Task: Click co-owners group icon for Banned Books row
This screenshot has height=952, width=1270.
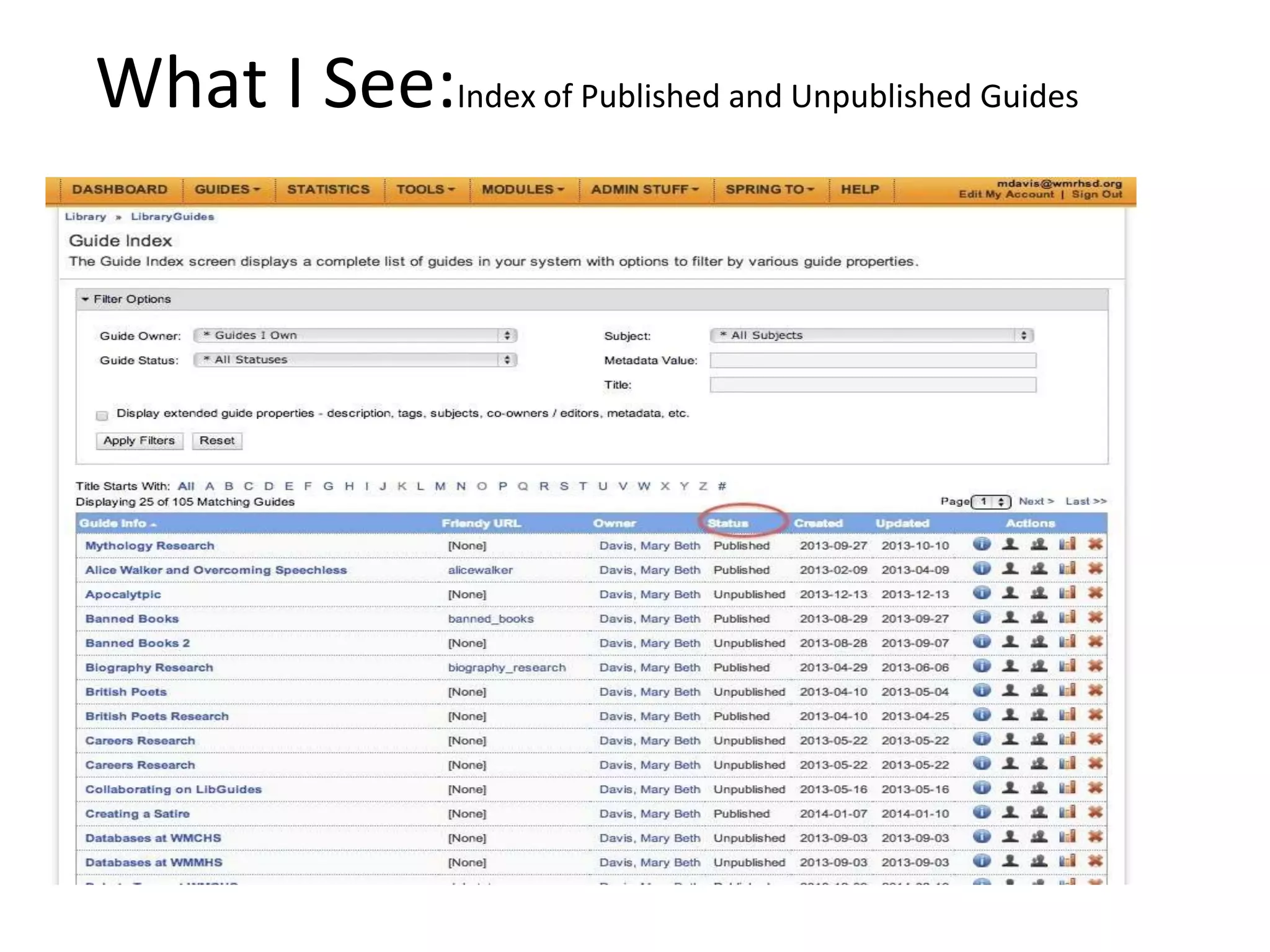Action: (x=1039, y=617)
